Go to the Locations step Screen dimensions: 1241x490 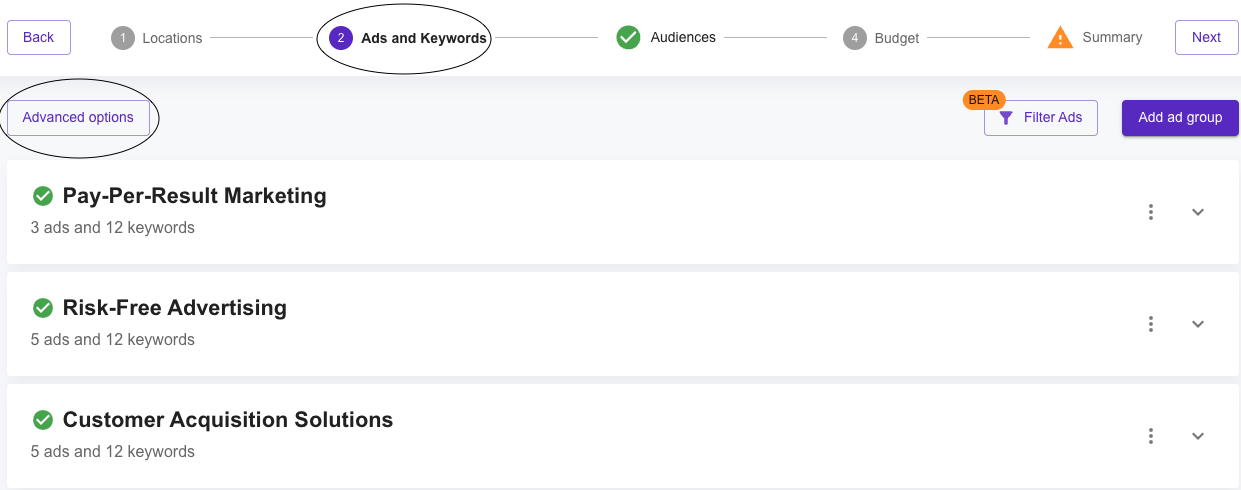(157, 38)
